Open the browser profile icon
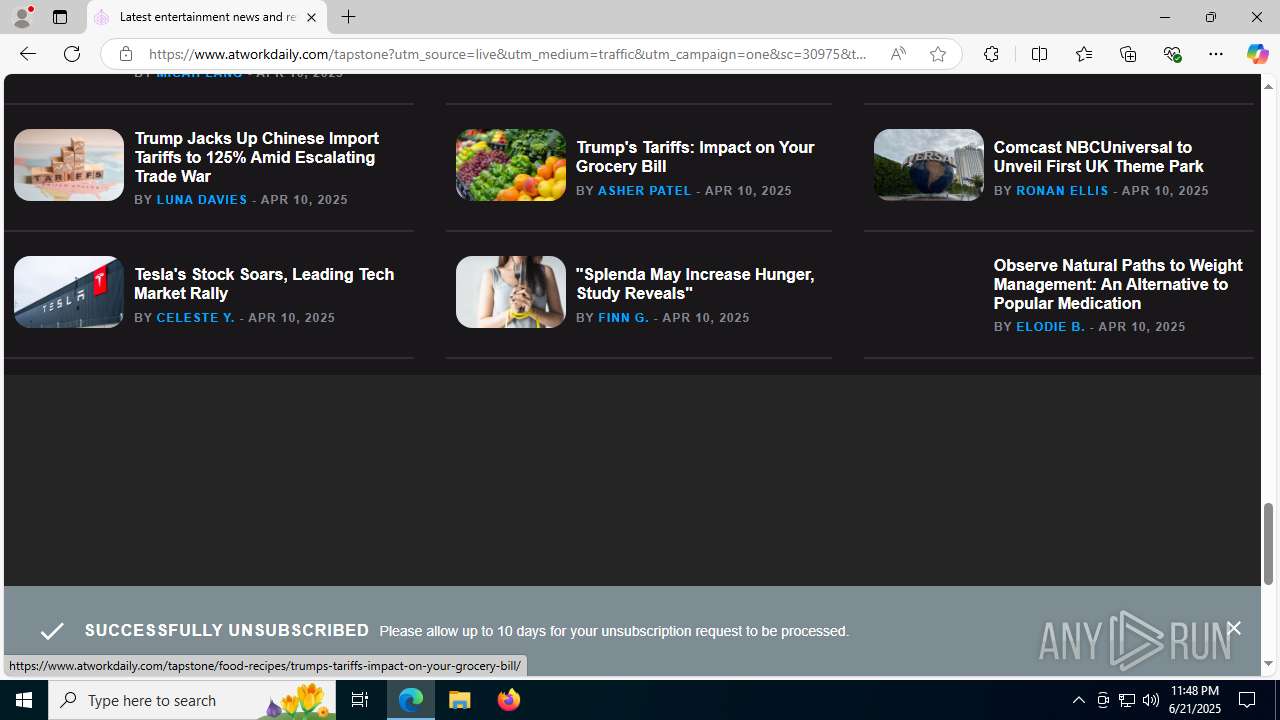This screenshot has width=1280, height=720. 21,17
